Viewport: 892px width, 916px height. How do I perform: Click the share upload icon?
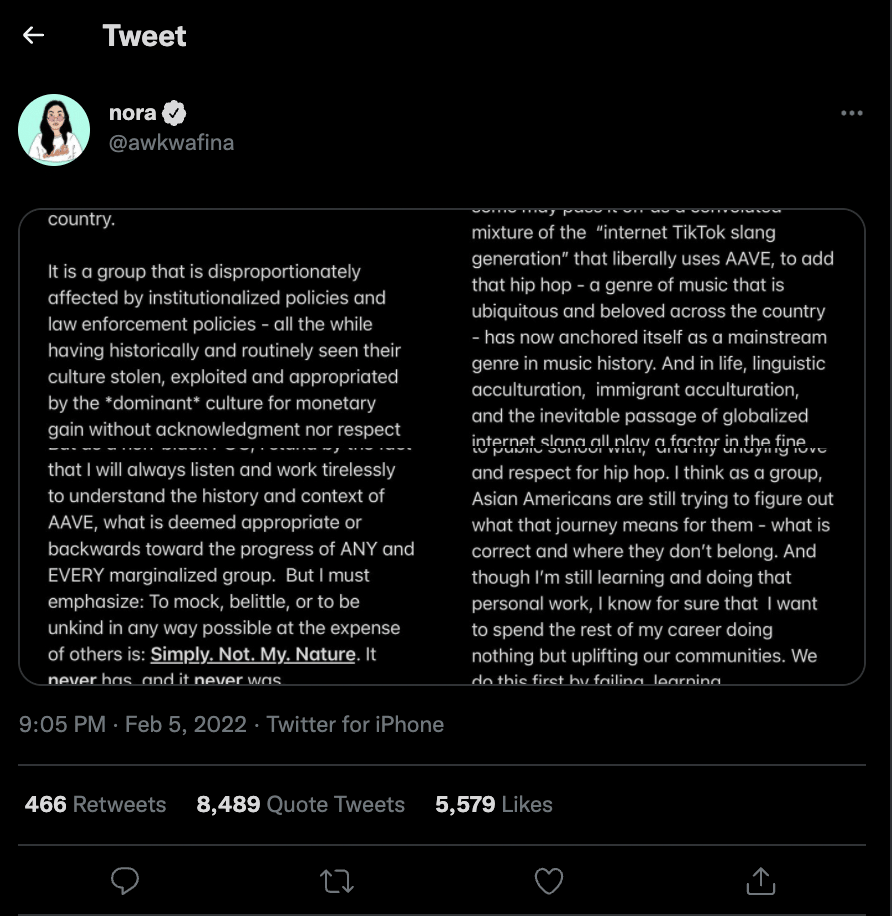pos(760,880)
